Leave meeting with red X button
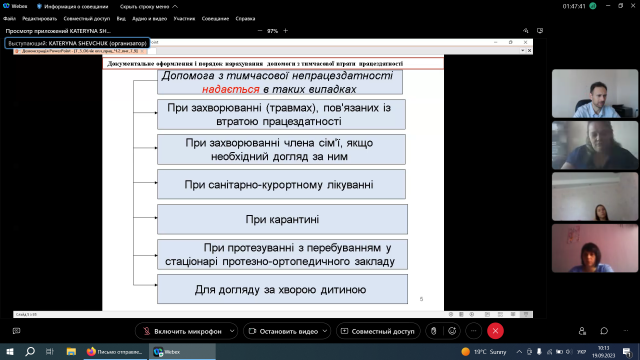 [x=495, y=331]
